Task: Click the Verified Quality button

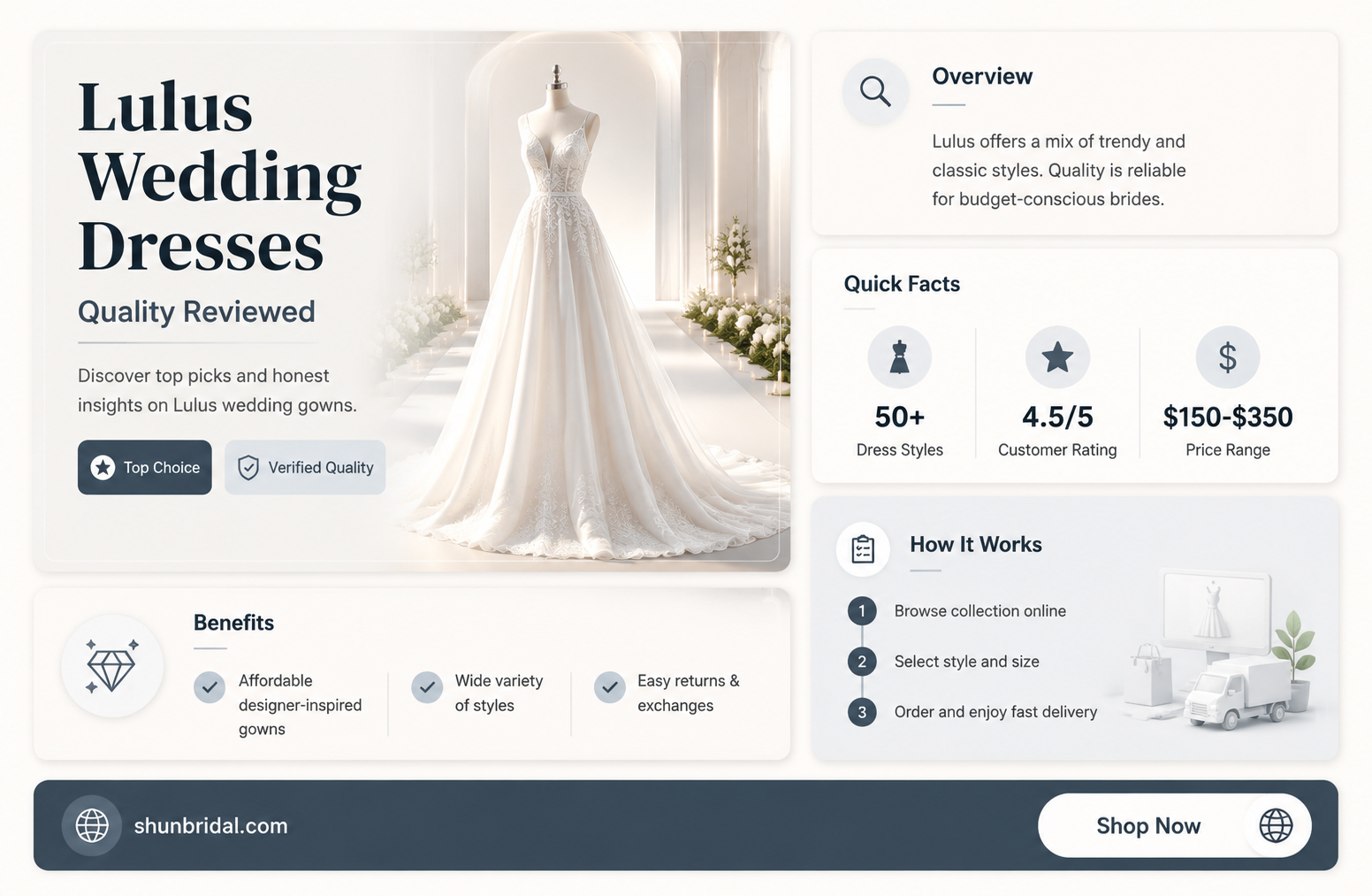Action: (305, 467)
